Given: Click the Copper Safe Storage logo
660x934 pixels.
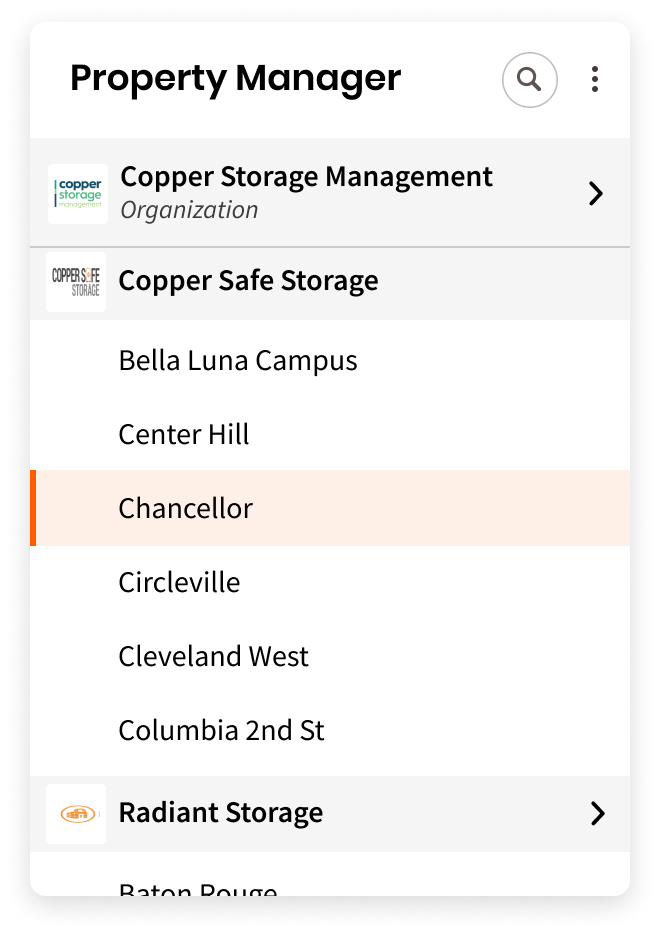Looking at the screenshot, I should pyautogui.click(x=76, y=281).
